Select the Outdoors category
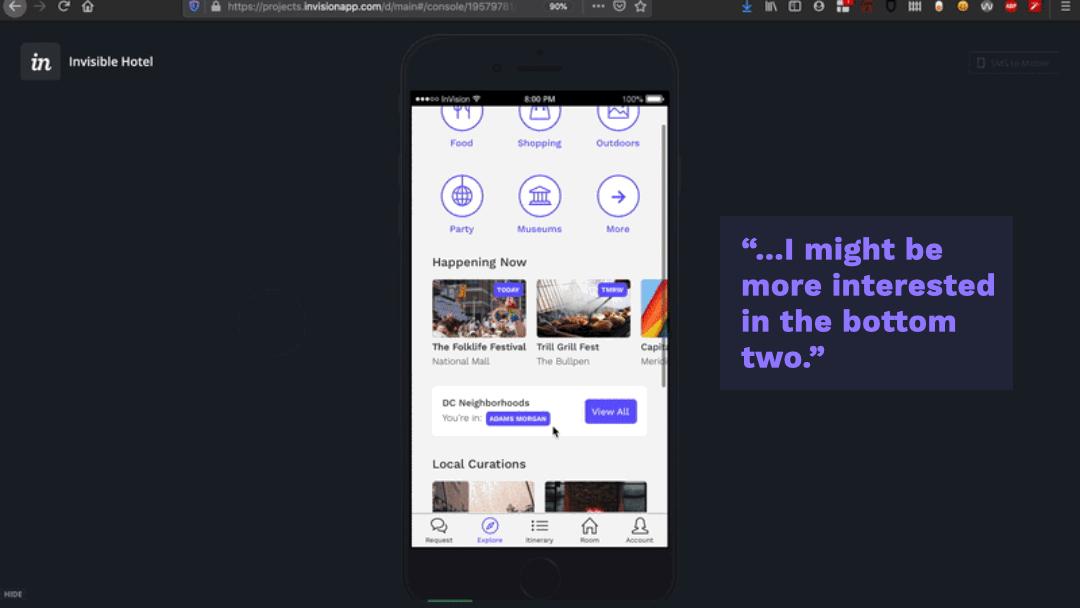 (x=618, y=125)
